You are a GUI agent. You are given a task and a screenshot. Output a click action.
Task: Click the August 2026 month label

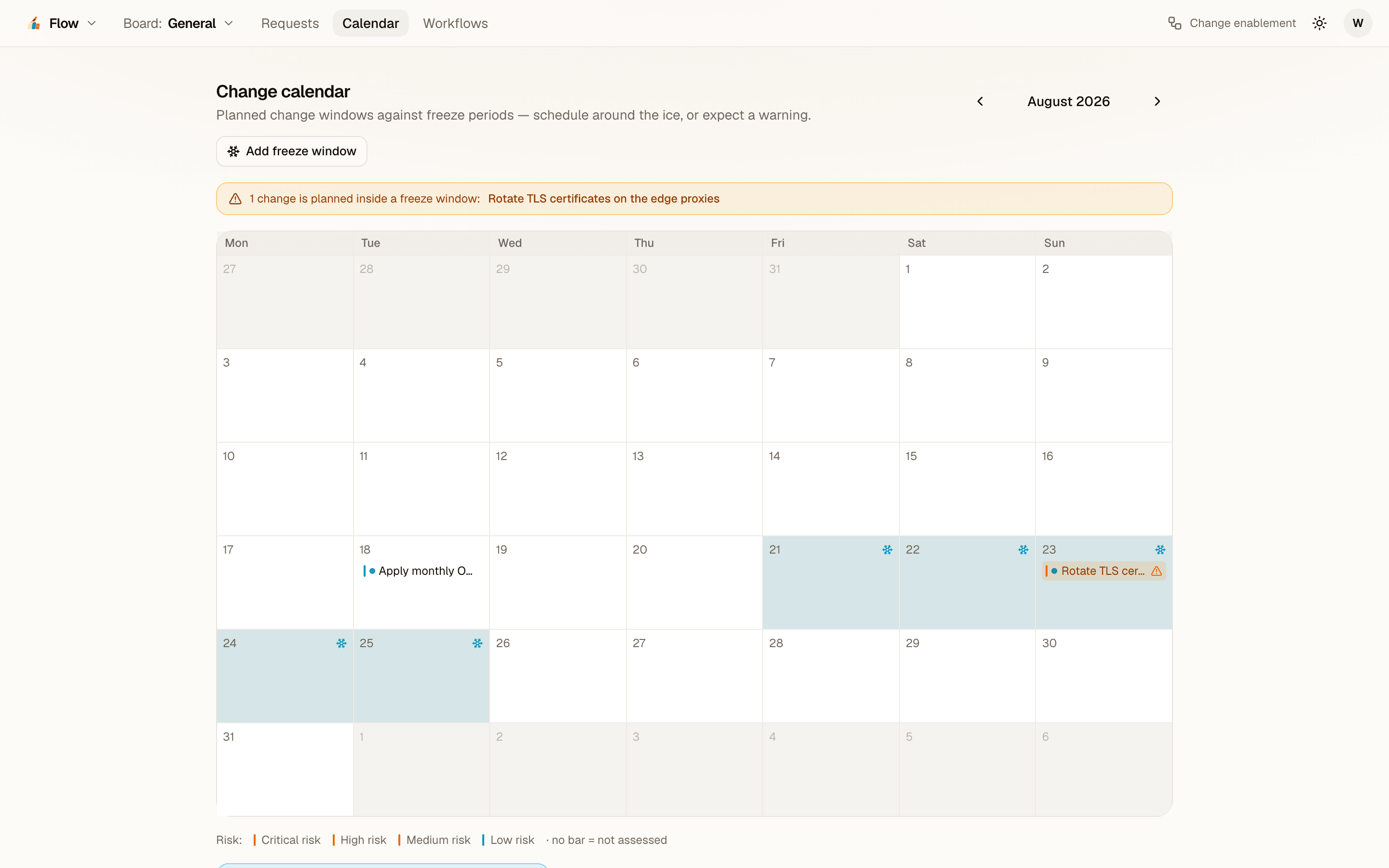point(1068,102)
